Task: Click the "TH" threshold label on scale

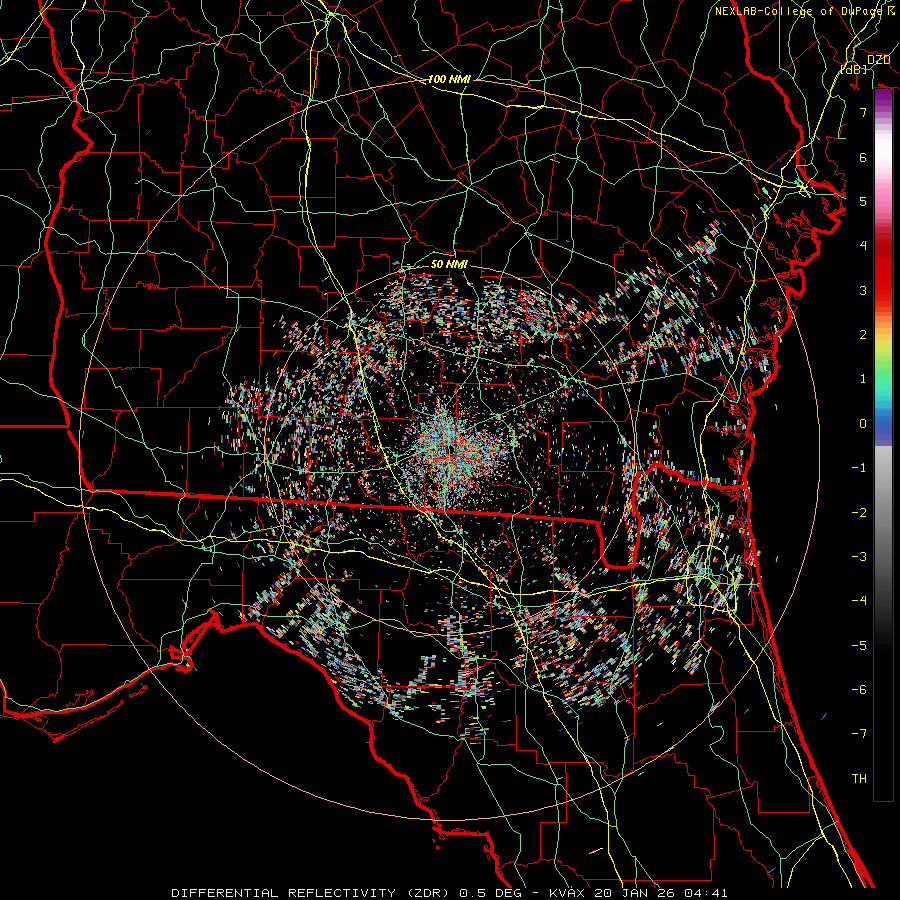Action: (x=859, y=779)
